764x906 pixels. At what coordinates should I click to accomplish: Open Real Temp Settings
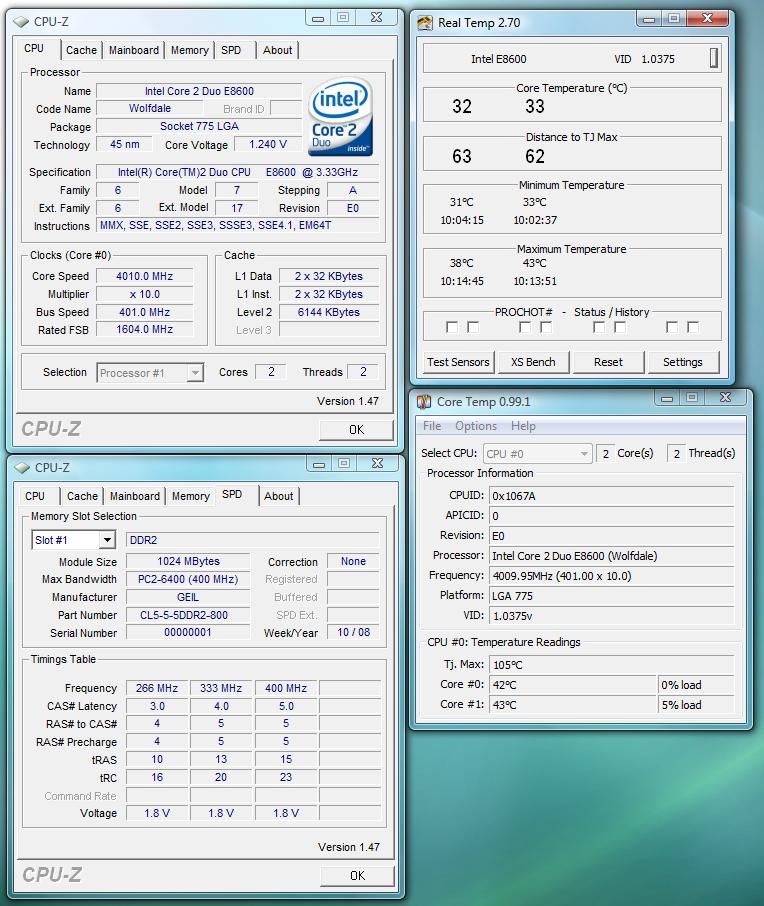[683, 362]
